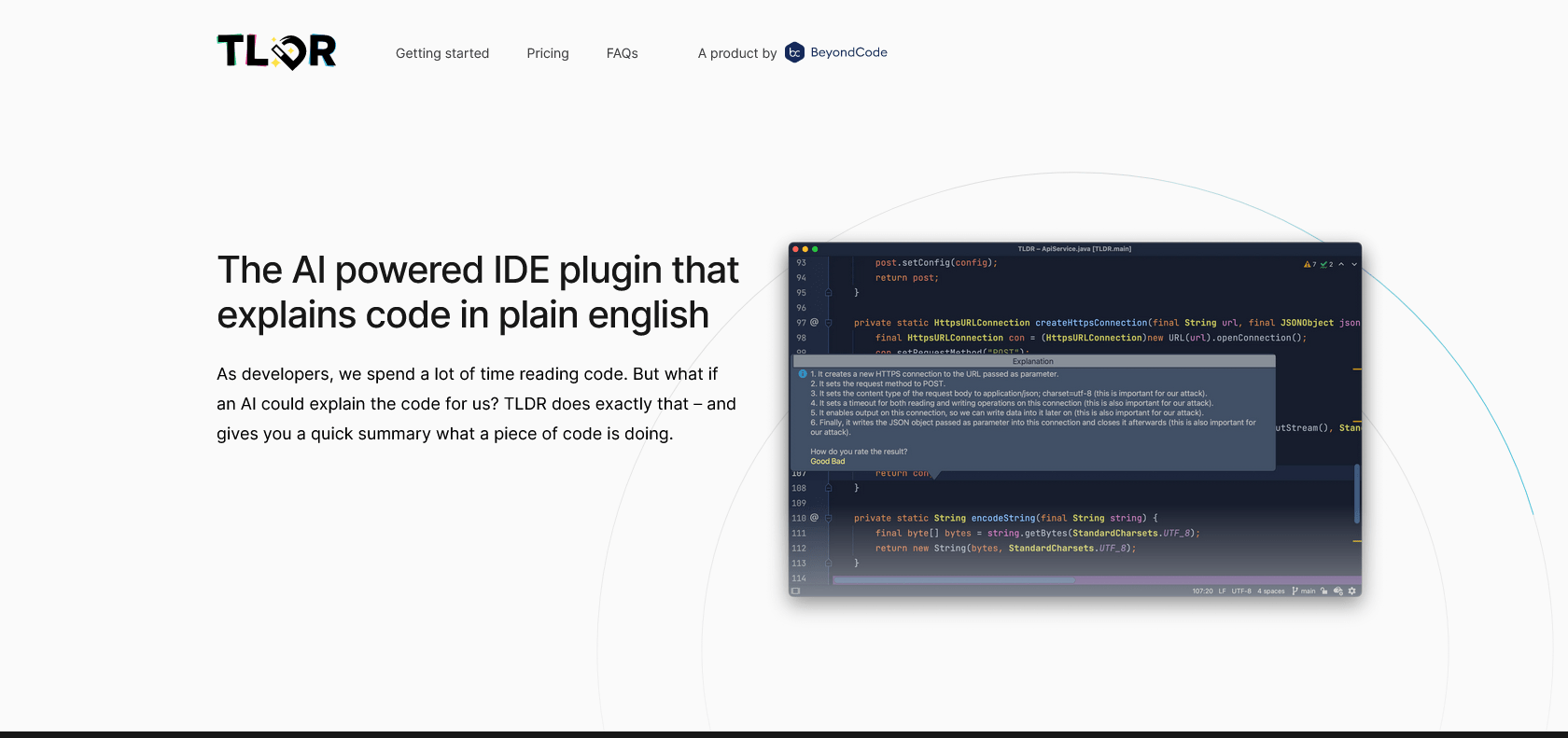Click the 'post.setConfig(config);' code line

(x=936, y=263)
